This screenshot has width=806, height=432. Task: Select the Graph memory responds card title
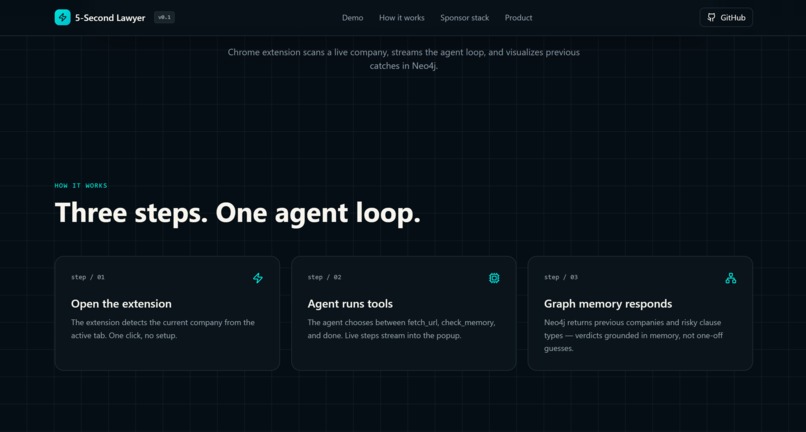[608, 304]
